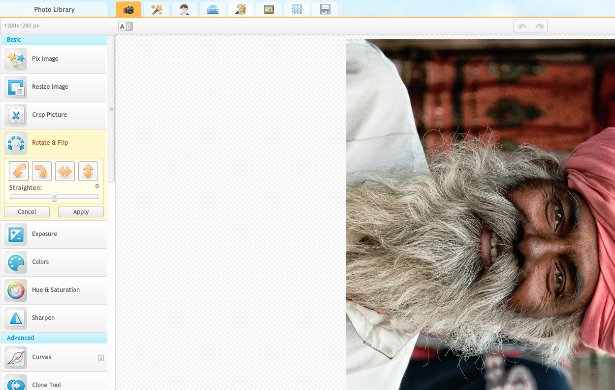Flip the image horizontally
The height and width of the screenshot is (390, 615).
[65, 171]
